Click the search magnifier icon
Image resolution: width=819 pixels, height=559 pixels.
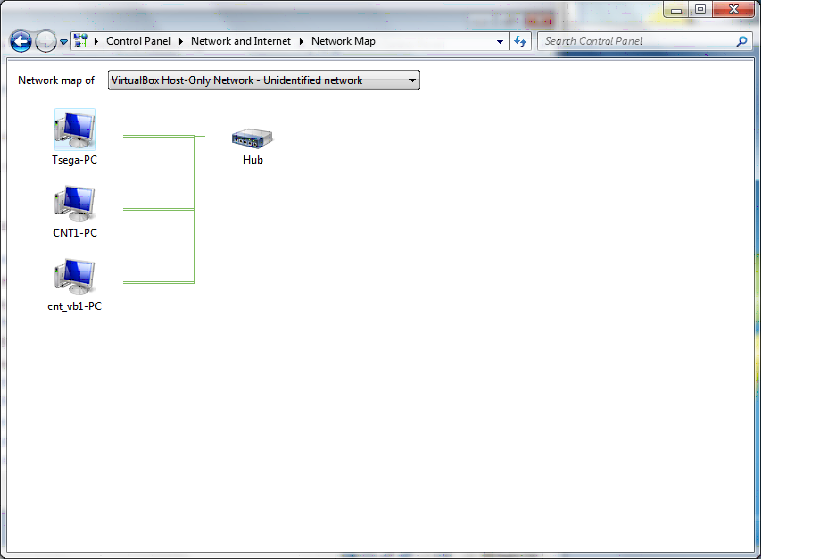pos(742,41)
